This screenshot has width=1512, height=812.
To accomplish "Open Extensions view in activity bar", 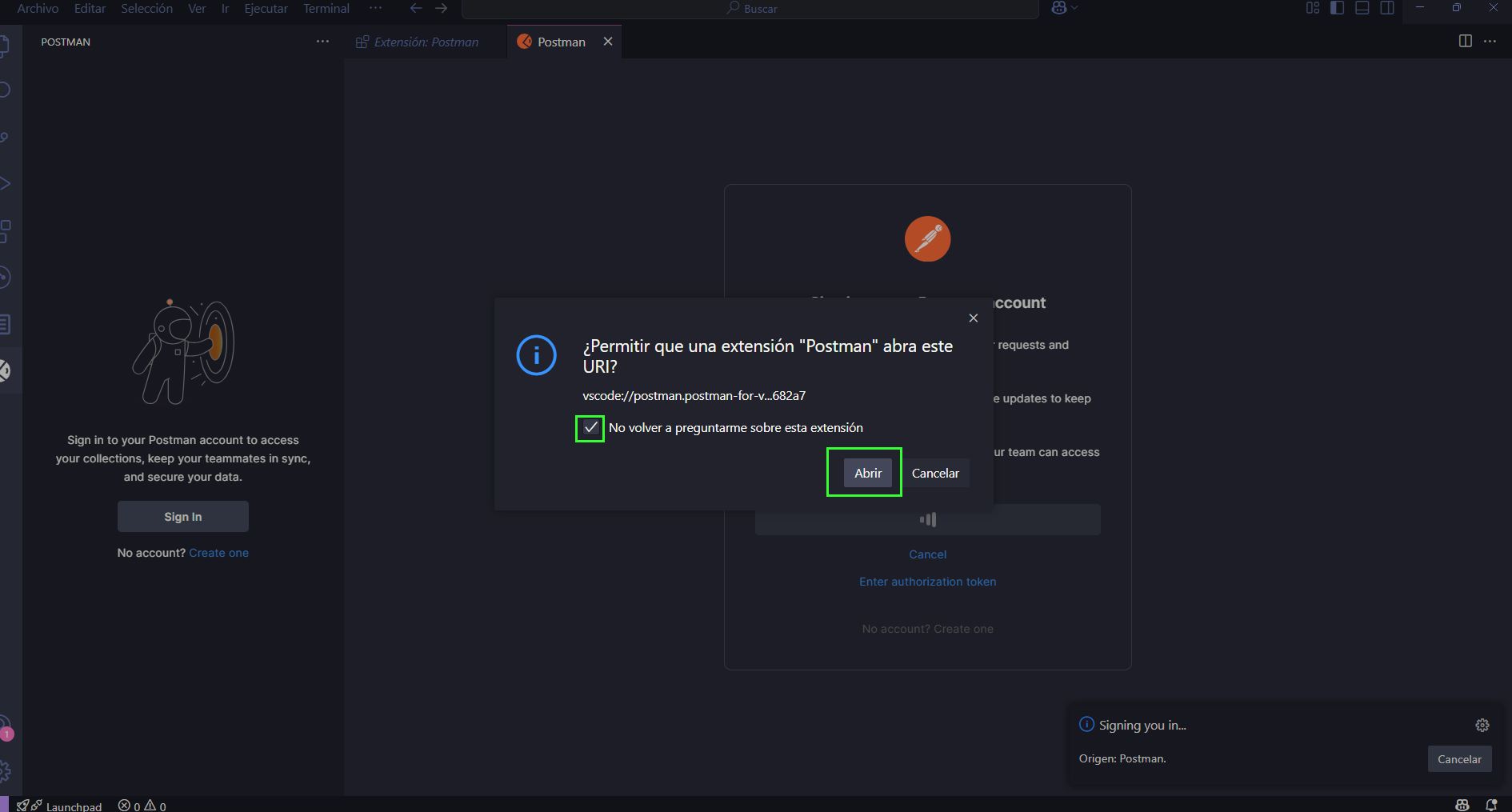I will pyautogui.click(x=4, y=230).
